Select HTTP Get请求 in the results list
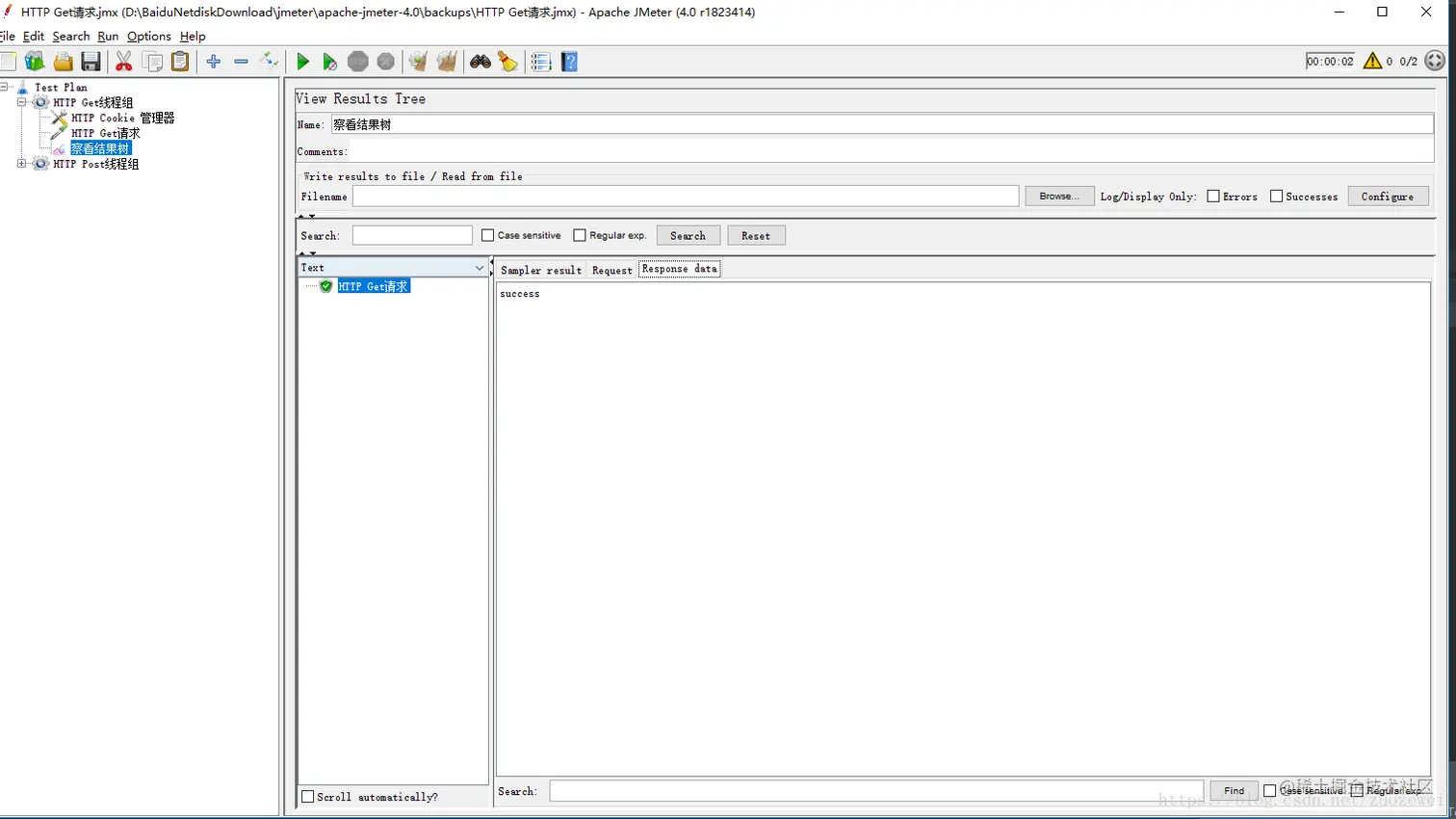 coord(374,286)
